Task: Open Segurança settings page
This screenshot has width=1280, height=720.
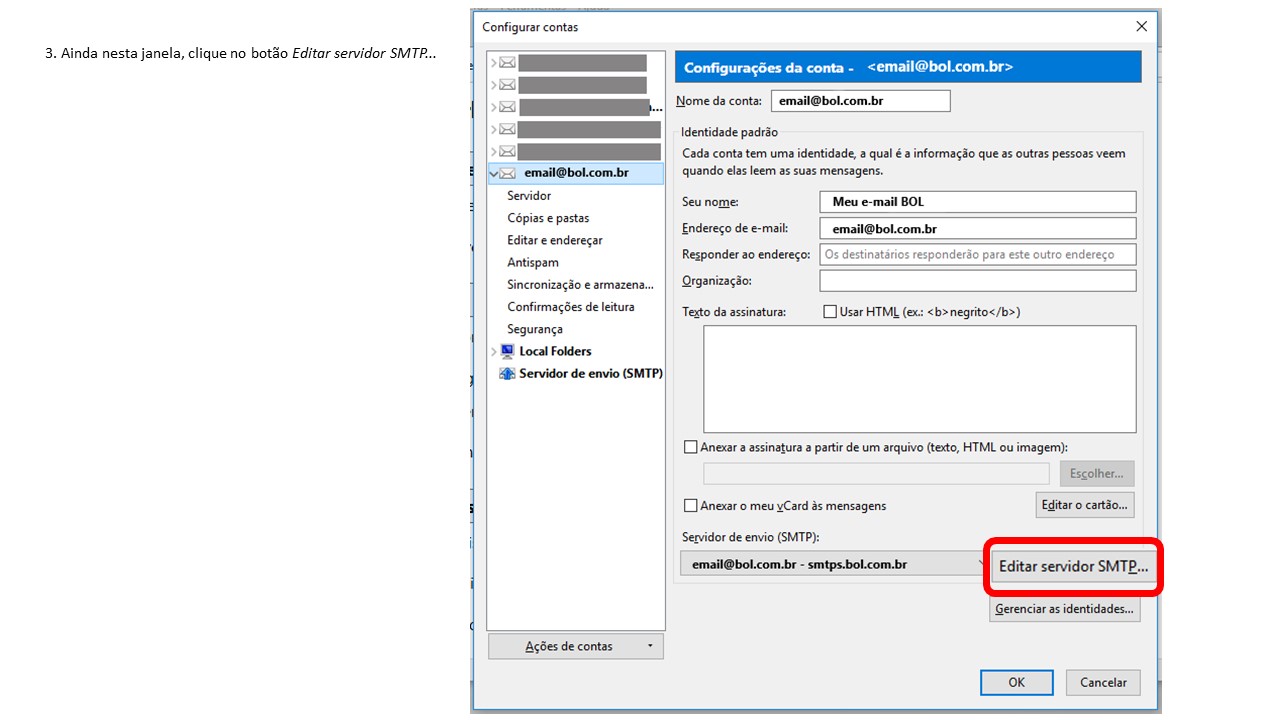Action: click(x=535, y=329)
